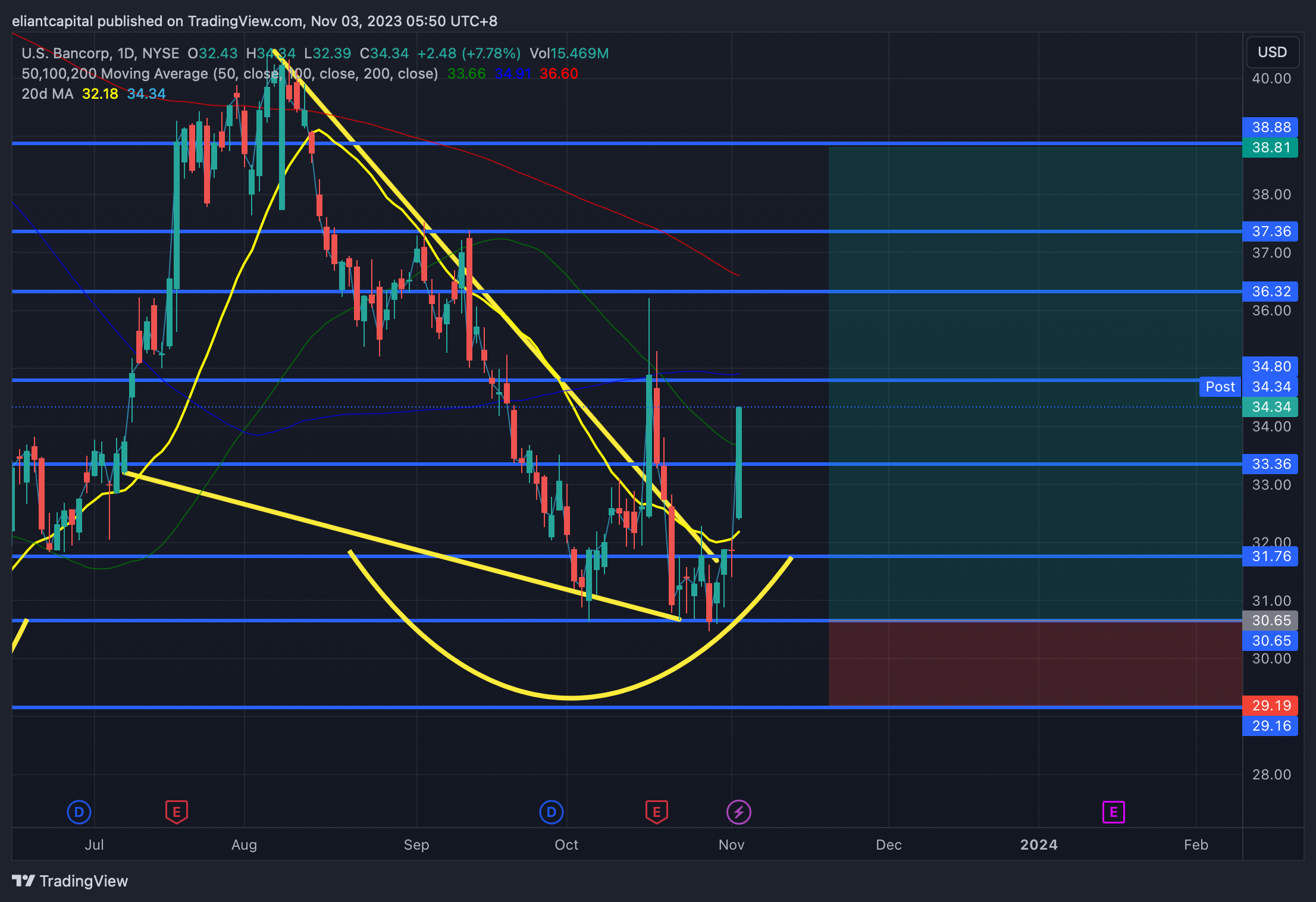This screenshot has width=1316, height=902.
Task: Click the Post market price label
Action: (x=1220, y=387)
